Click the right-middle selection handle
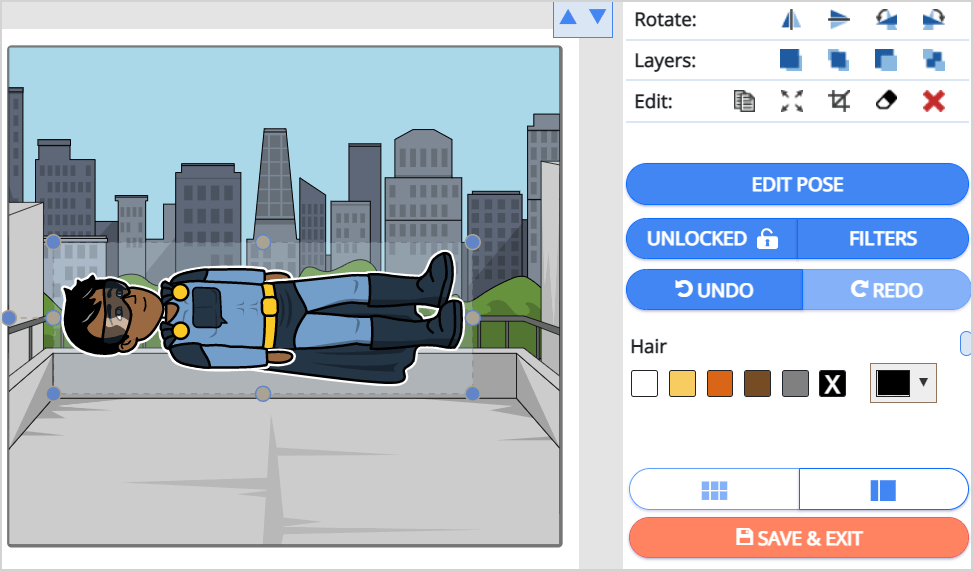This screenshot has width=973, height=571. [472, 318]
